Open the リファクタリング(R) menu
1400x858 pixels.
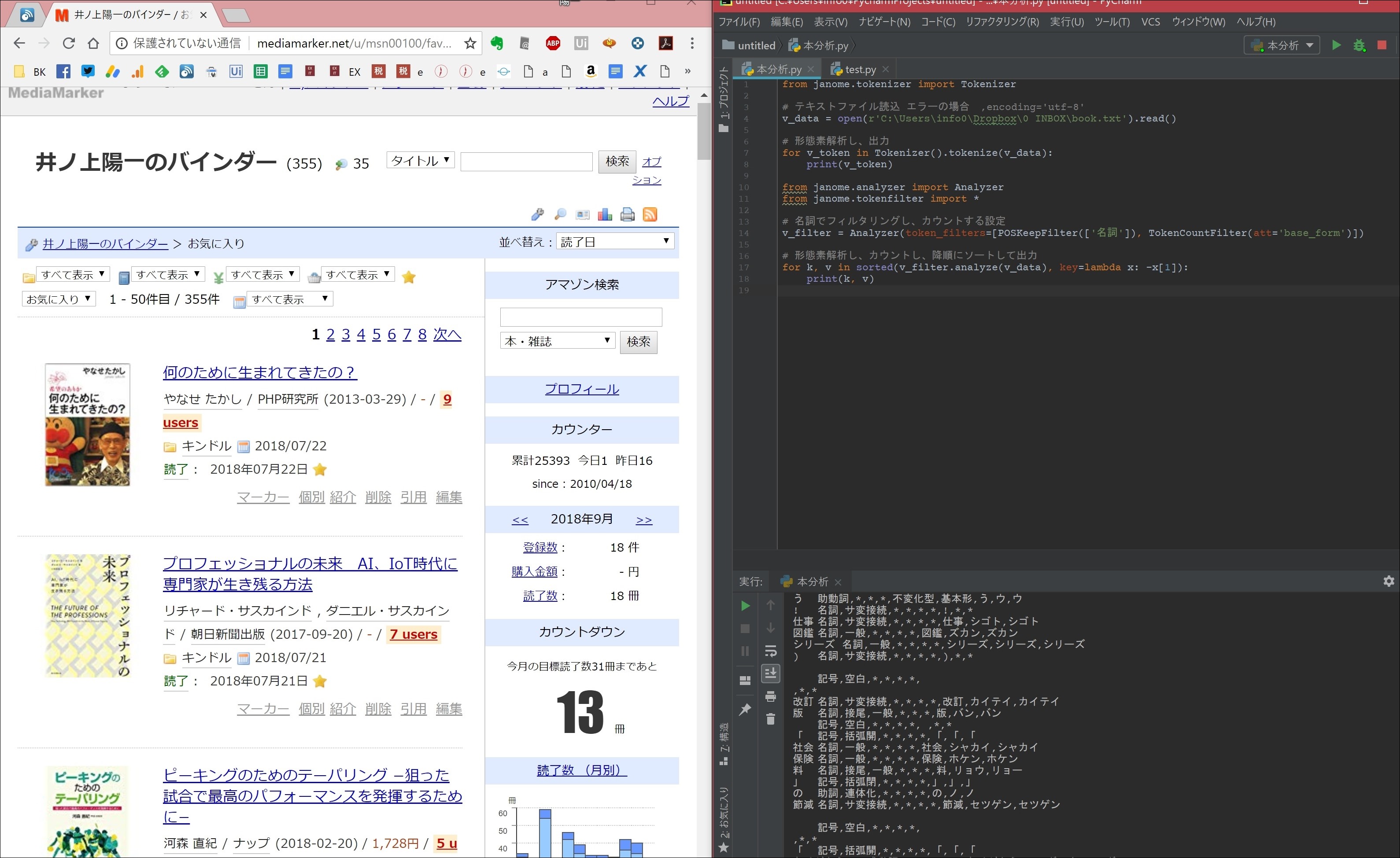1002,22
